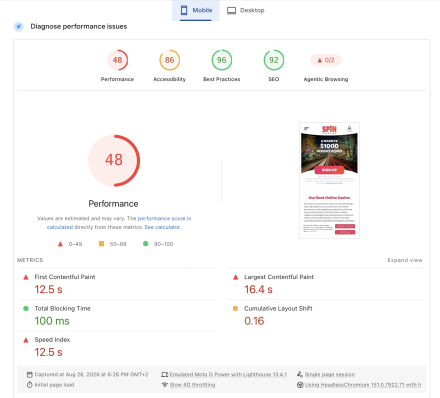Click the SEO label
The width and height of the screenshot is (440, 398).
click(x=274, y=79)
